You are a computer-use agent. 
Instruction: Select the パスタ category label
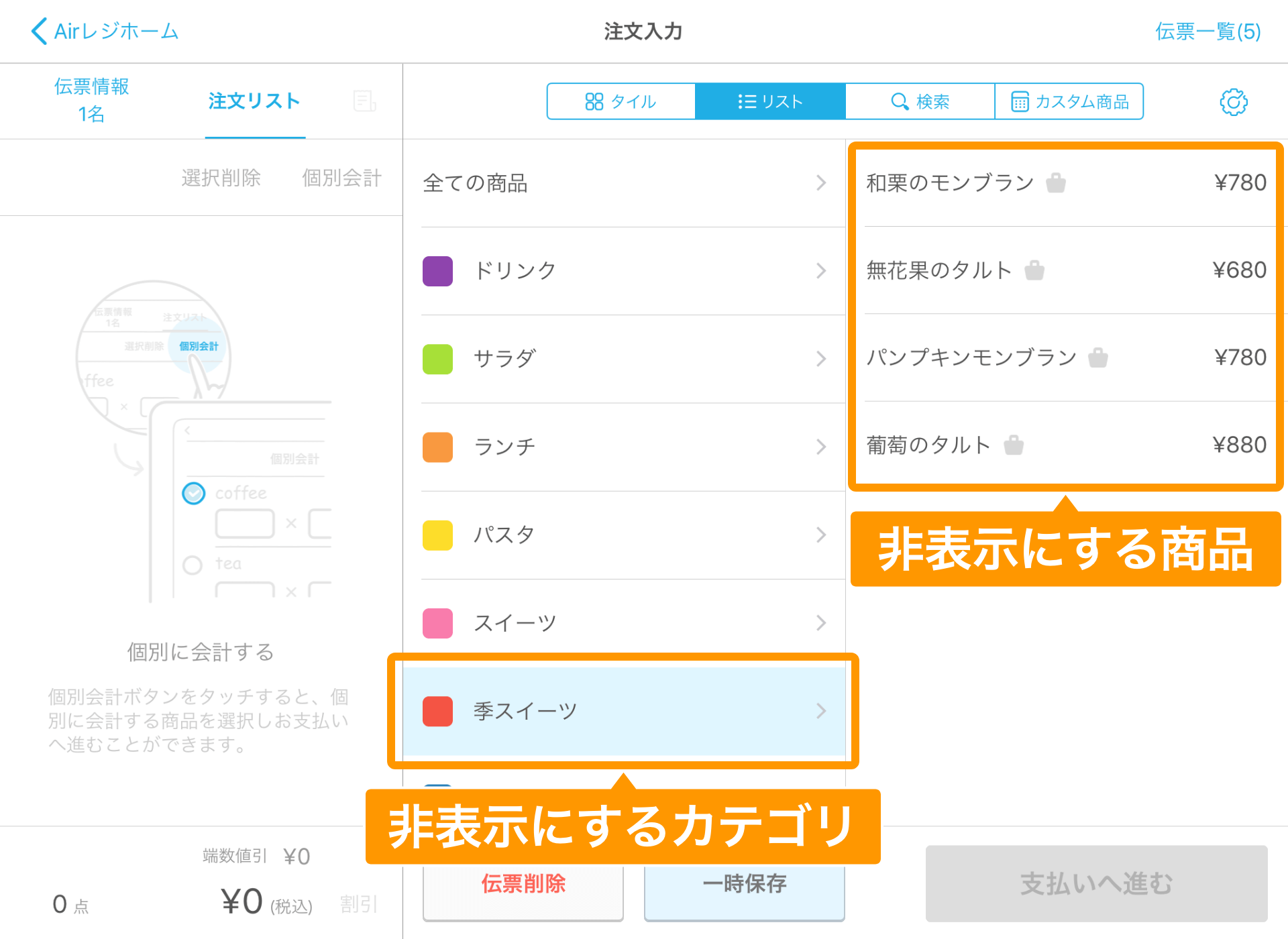(x=504, y=535)
